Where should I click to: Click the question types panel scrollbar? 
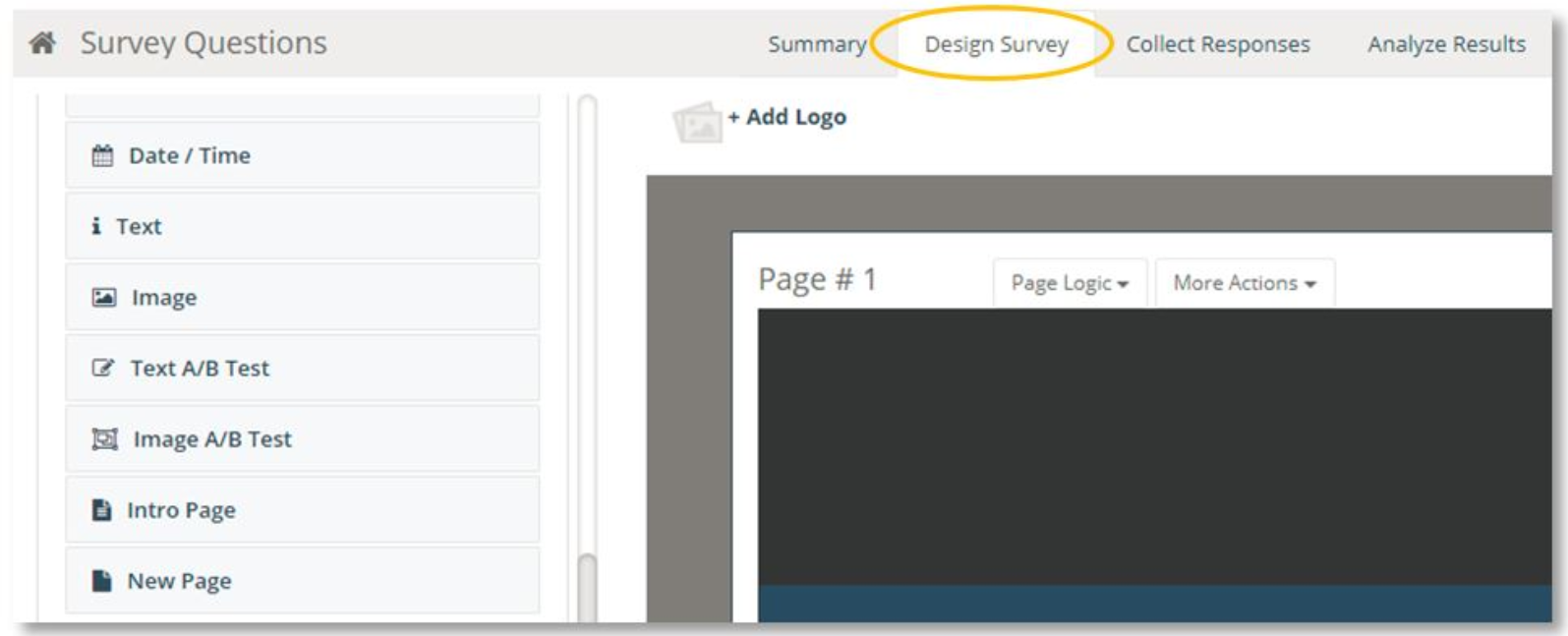tap(587, 585)
